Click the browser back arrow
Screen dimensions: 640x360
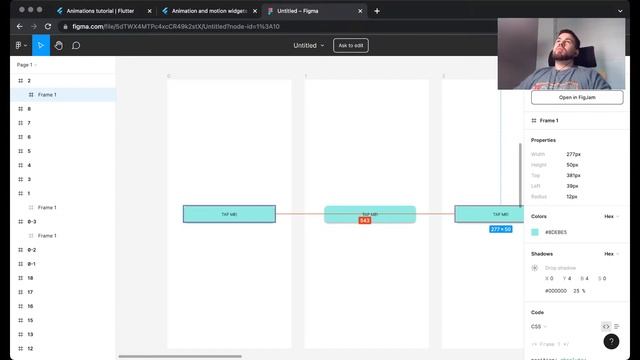[x=20, y=27]
